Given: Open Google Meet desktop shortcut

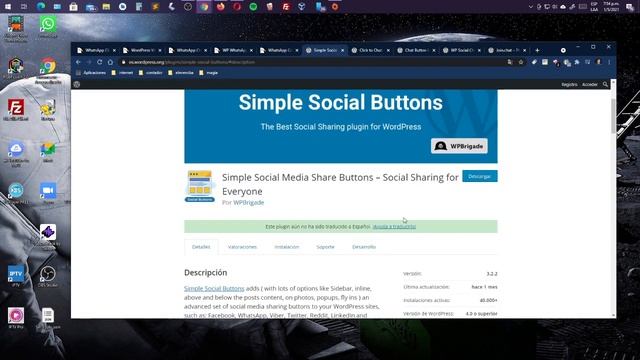Looking at the screenshot, I should (48, 152).
